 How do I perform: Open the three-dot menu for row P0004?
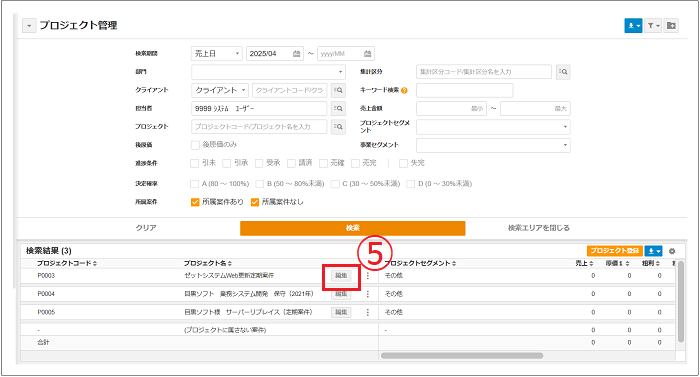(368, 294)
